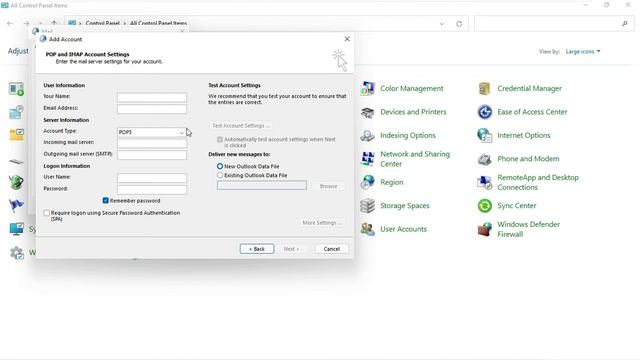
Task: Toggle automatically test account settings checkbox
Action: [x=220, y=140]
